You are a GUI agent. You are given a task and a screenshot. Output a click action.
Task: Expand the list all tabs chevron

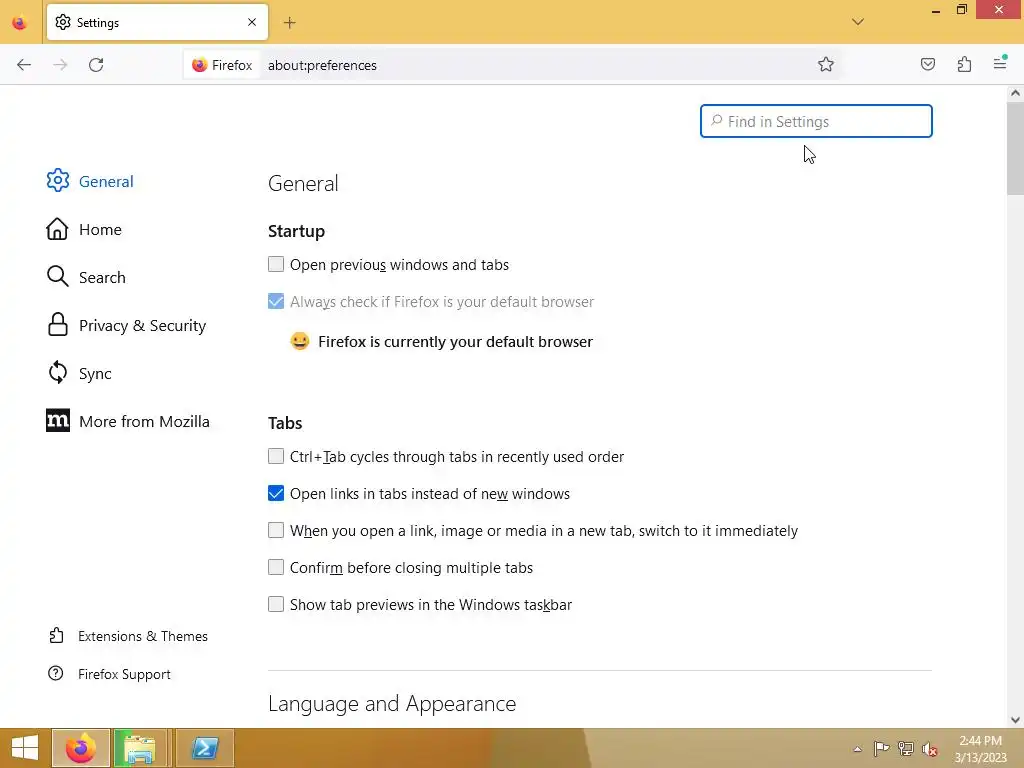tap(858, 22)
